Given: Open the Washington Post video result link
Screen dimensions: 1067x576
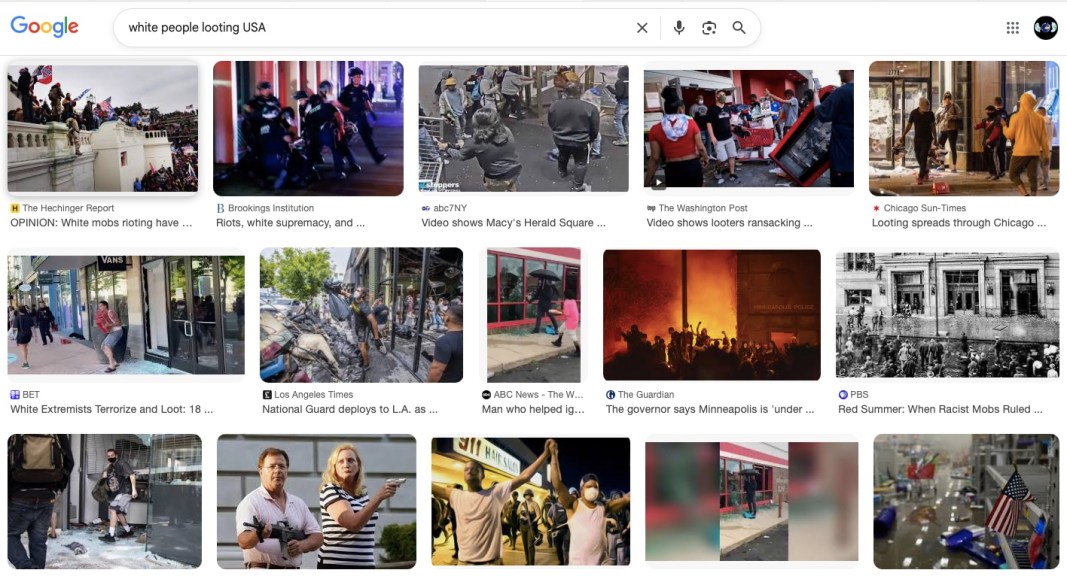Looking at the screenshot, I should tap(729, 223).
